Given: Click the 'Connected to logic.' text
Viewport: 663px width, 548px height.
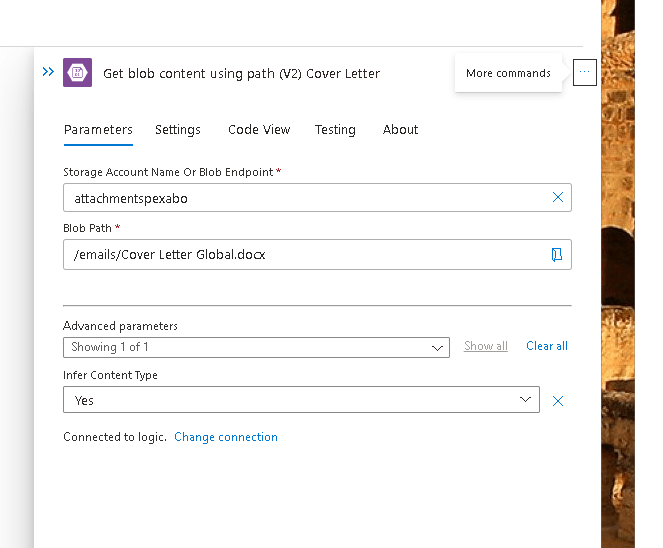Looking at the screenshot, I should (115, 437).
